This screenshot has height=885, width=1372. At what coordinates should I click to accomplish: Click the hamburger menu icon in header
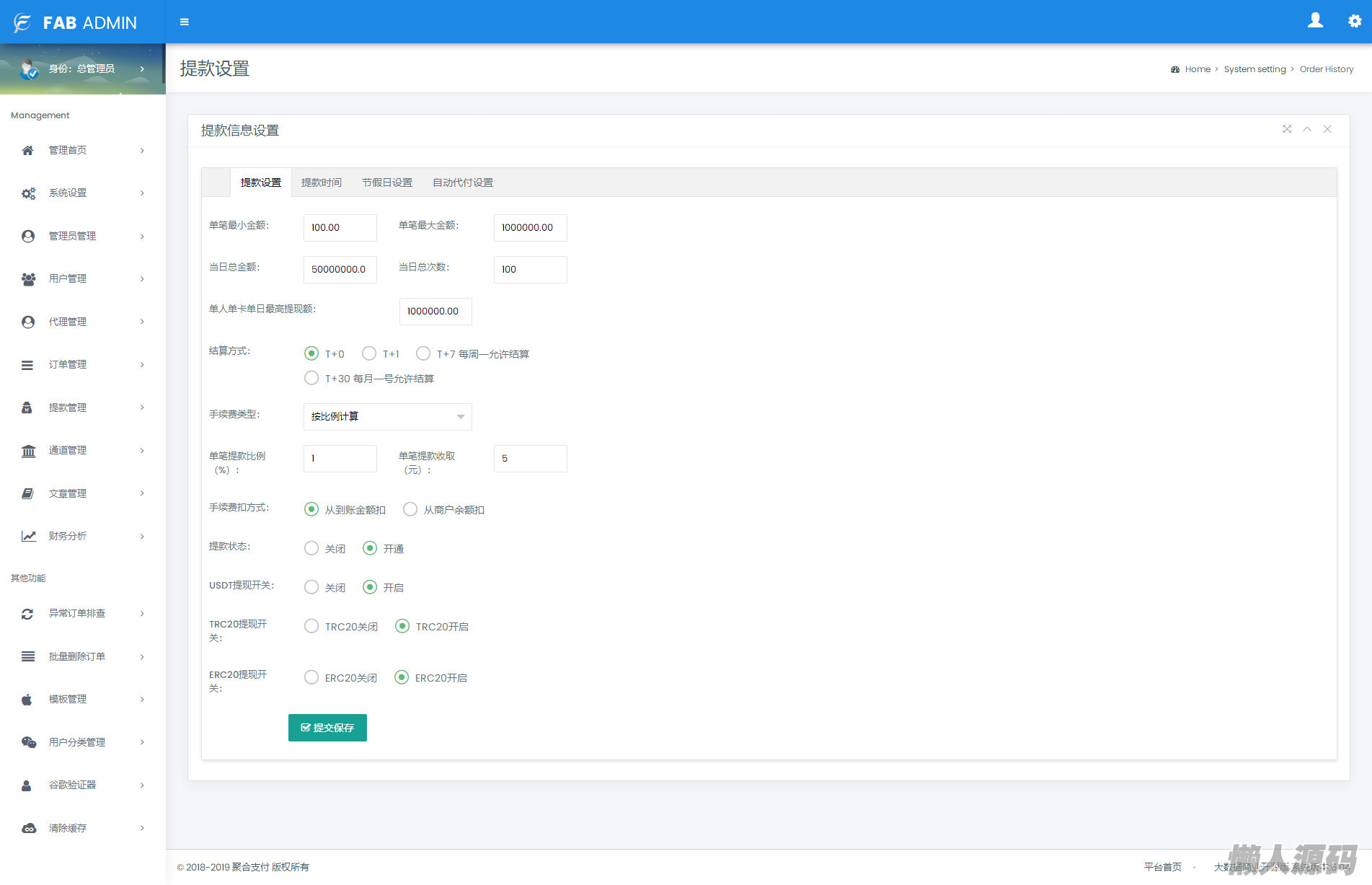pyautogui.click(x=185, y=22)
